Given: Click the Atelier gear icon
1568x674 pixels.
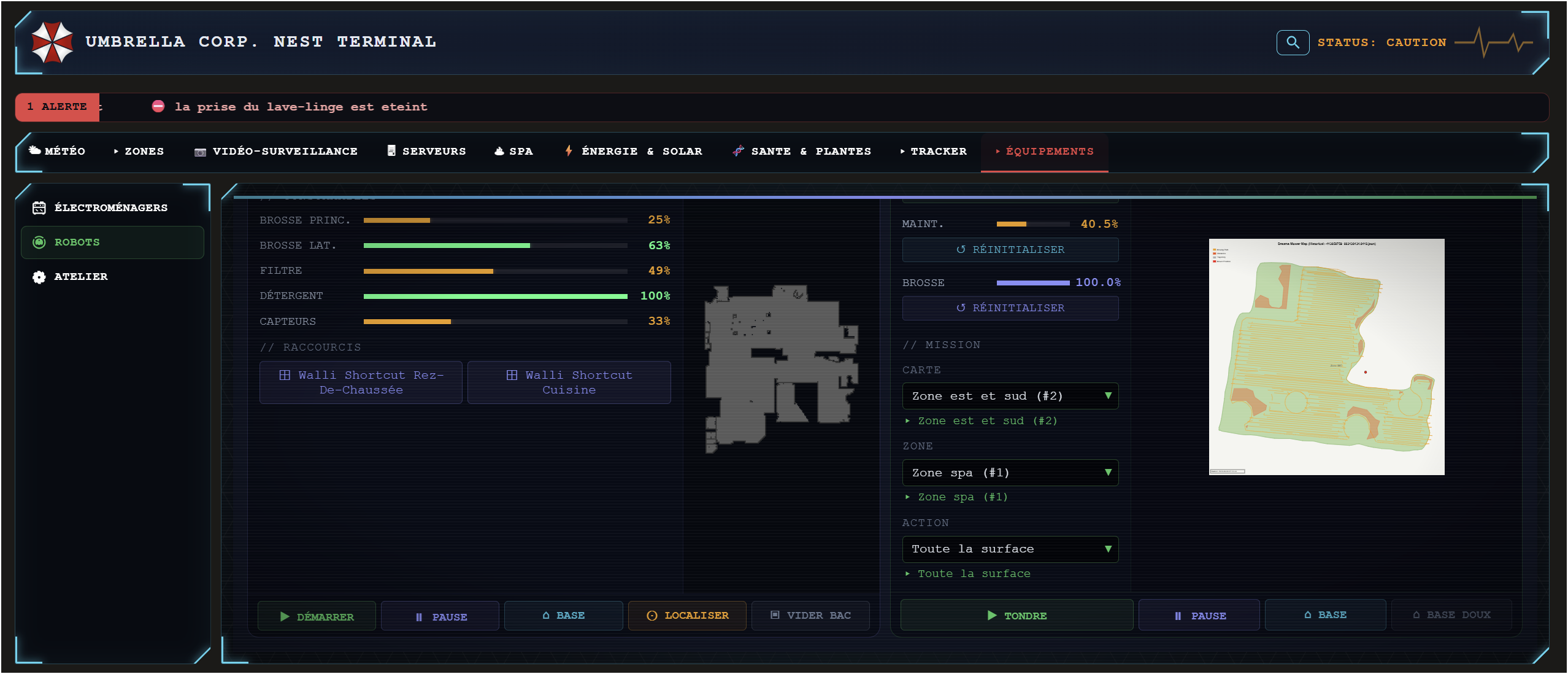Looking at the screenshot, I should click(x=39, y=277).
